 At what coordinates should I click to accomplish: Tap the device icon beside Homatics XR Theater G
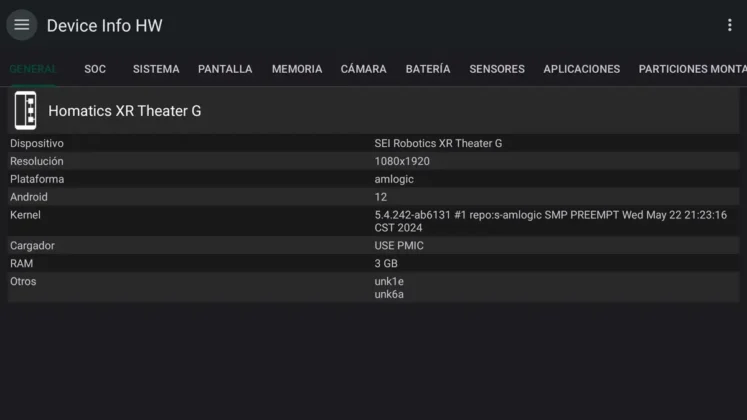pyautogui.click(x=25, y=110)
